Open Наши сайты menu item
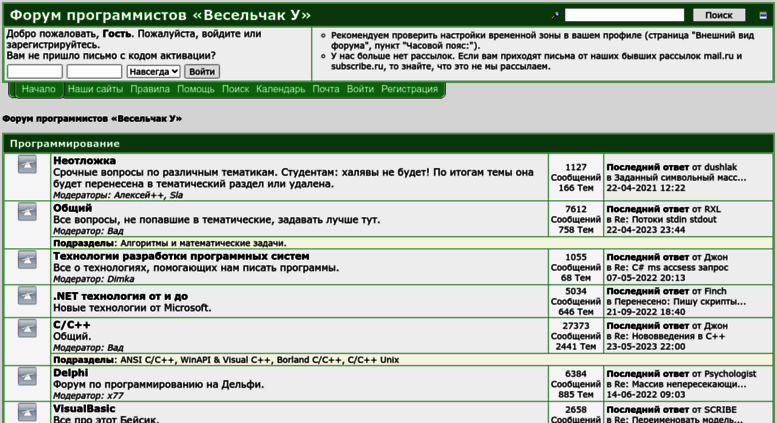777x423 pixels. pyautogui.click(x=95, y=89)
